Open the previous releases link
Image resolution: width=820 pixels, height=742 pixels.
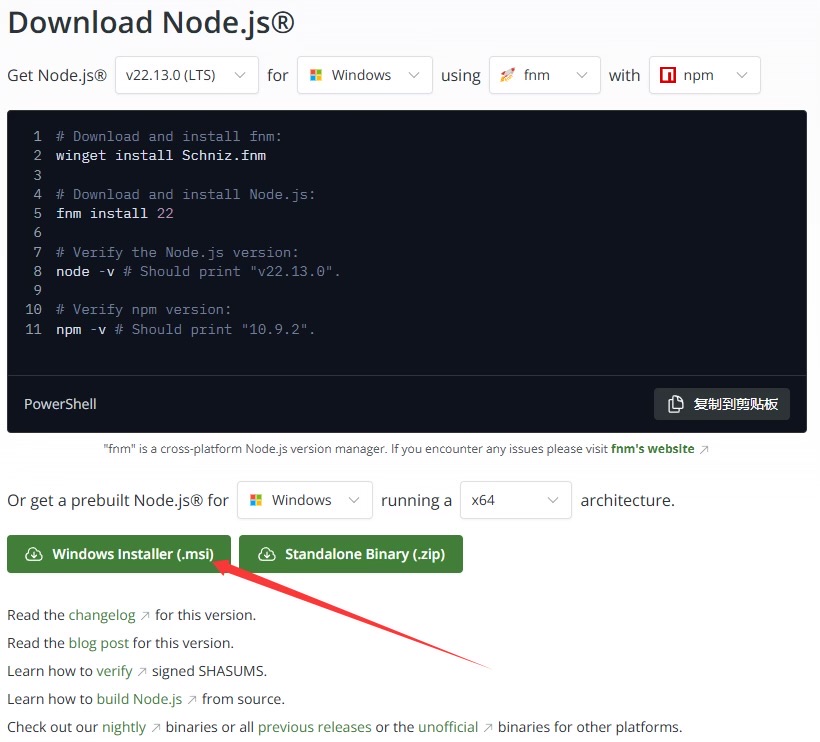pyautogui.click(x=314, y=727)
